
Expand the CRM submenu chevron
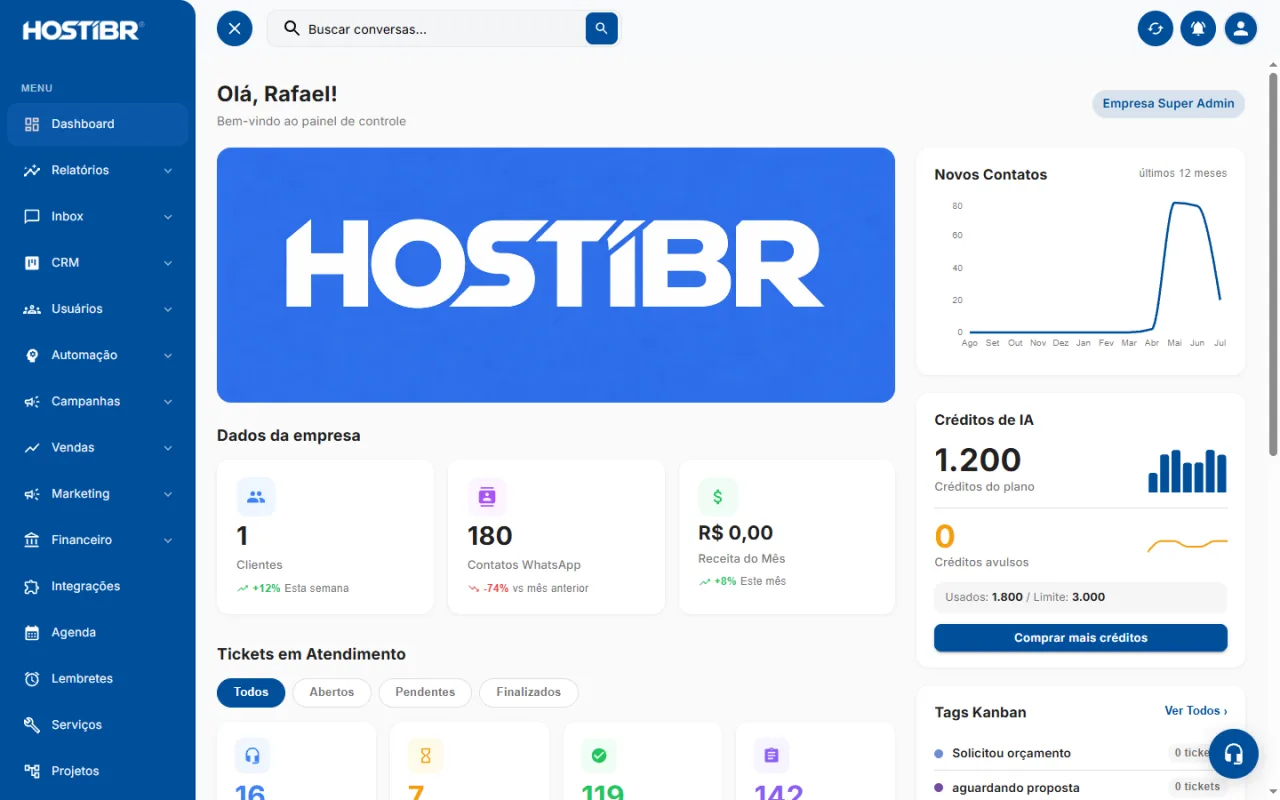point(168,263)
